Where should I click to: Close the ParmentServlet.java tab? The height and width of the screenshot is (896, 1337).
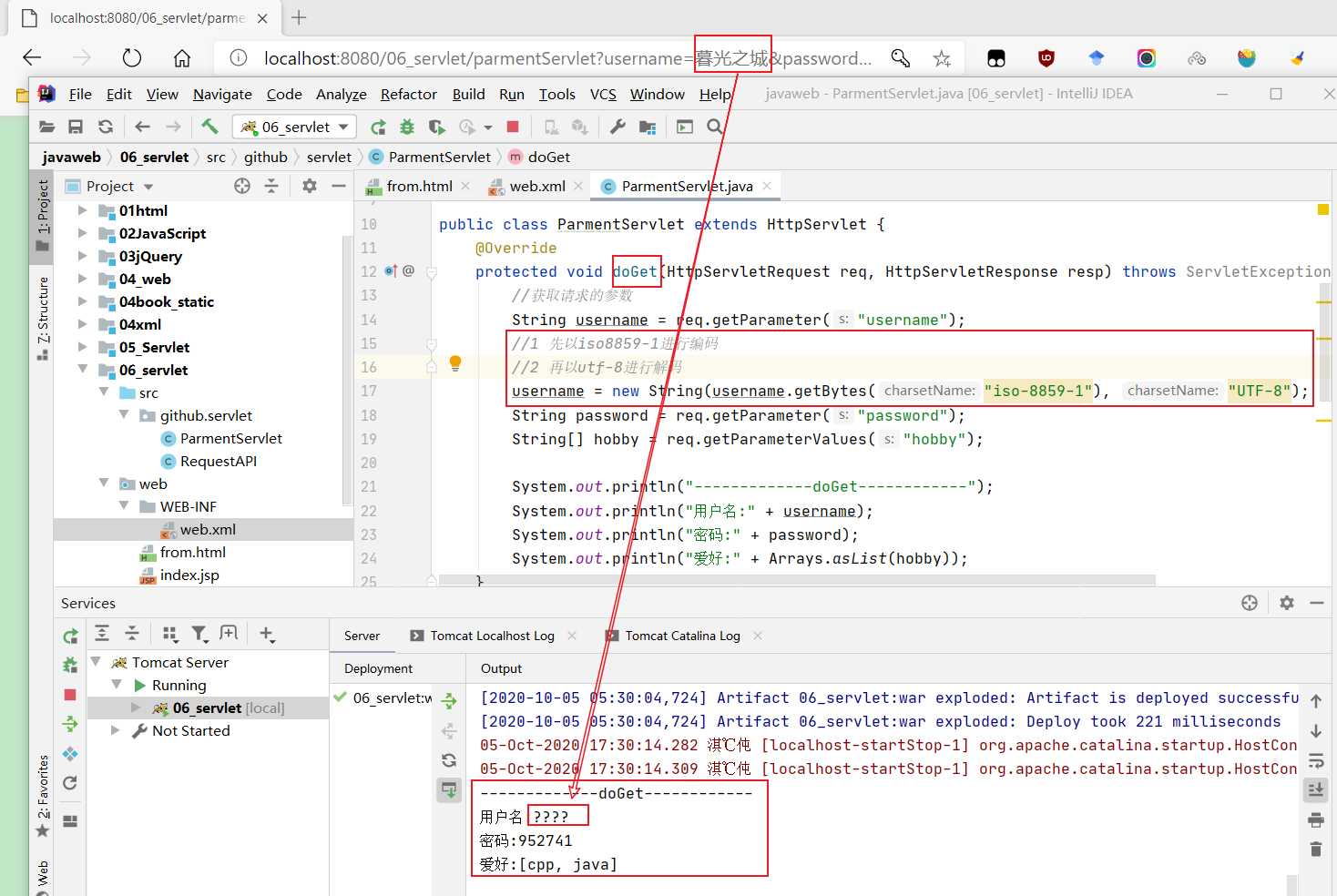(x=767, y=186)
